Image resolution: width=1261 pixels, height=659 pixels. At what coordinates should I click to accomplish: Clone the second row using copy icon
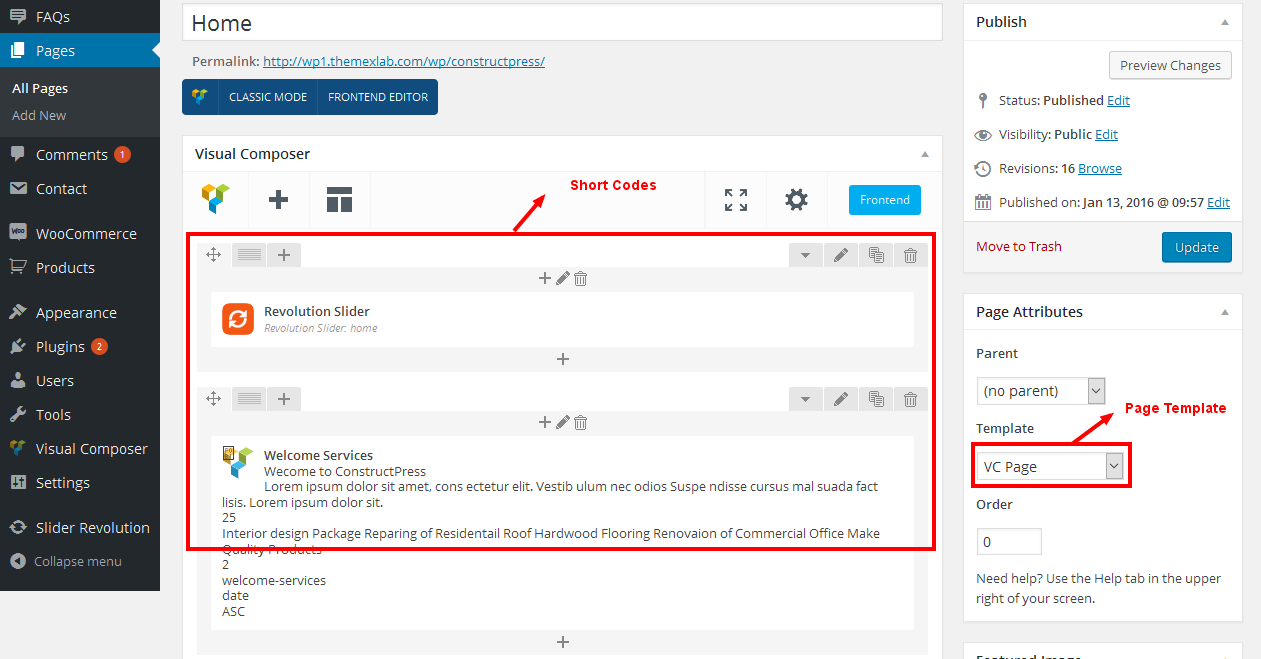[876, 400]
